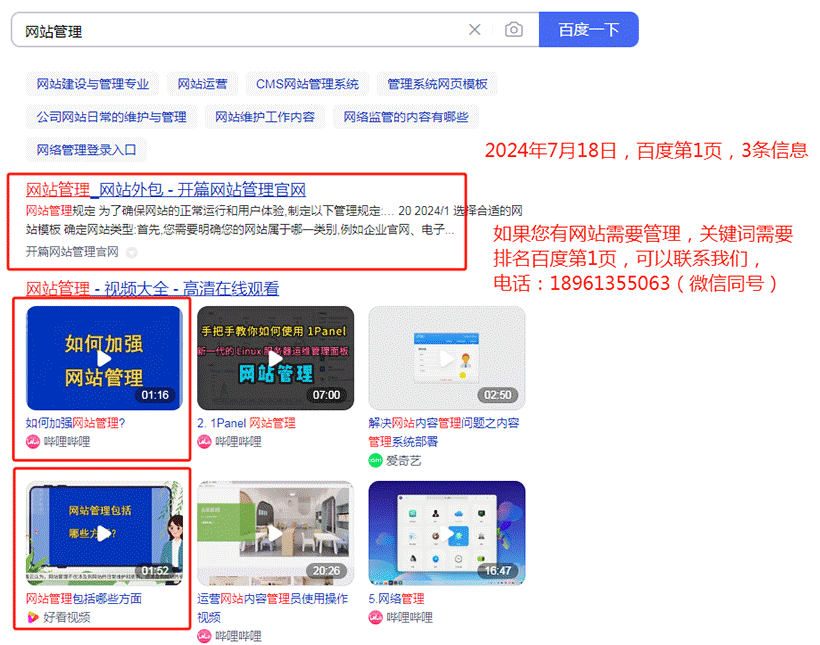Viewport: 820px width, 645px height.
Task: Click inside the search input field
Action: [200, 30]
